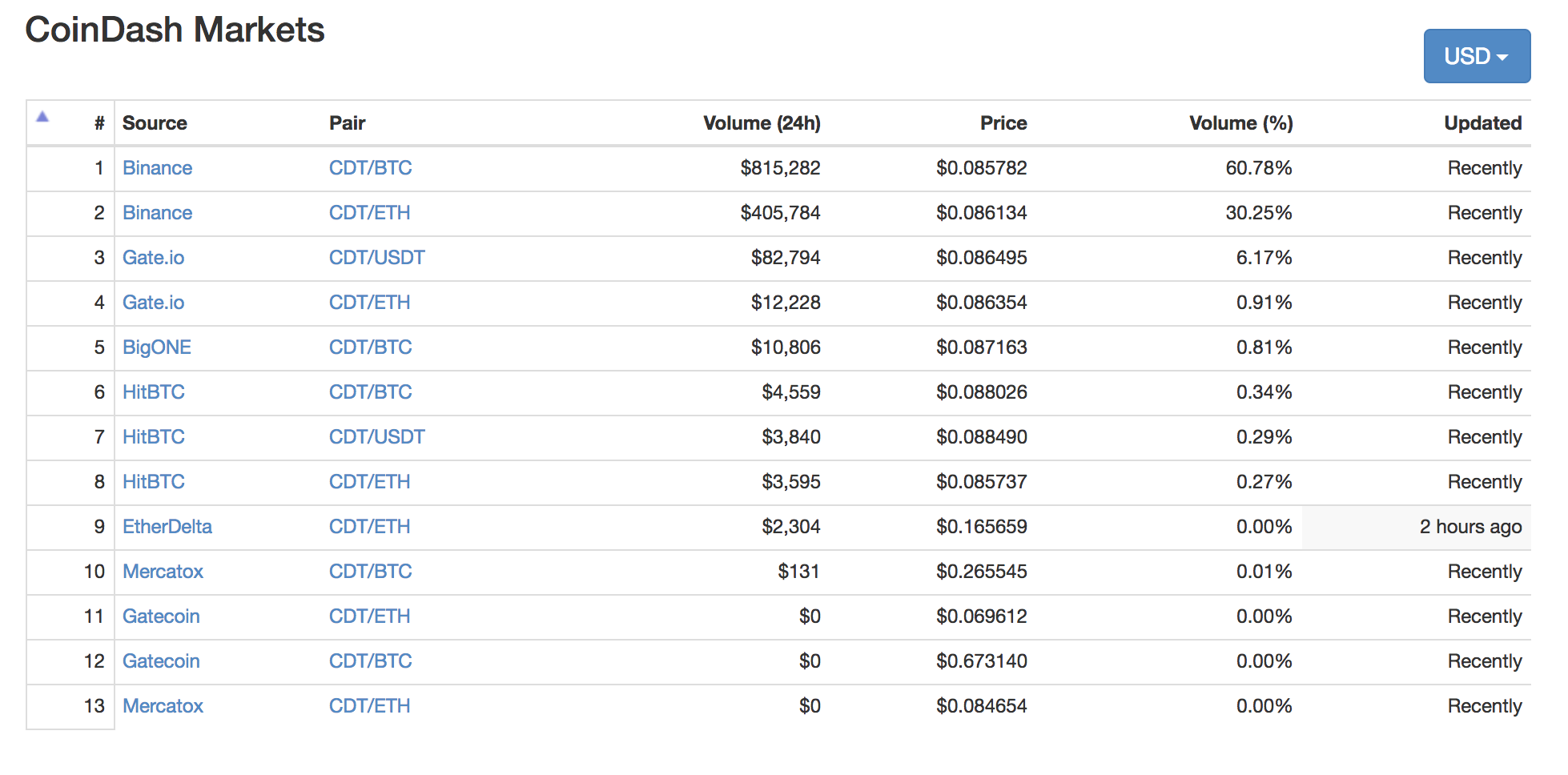Select the $2,304 volume value
Image resolution: width=1568 pixels, height=775 pixels.
(x=791, y=527)
